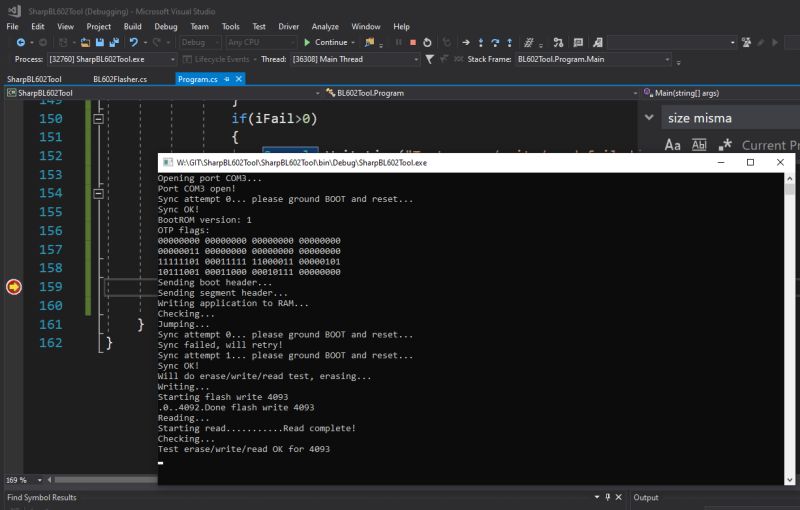Toggle pin on Program.cs tab

coord(227,79)
